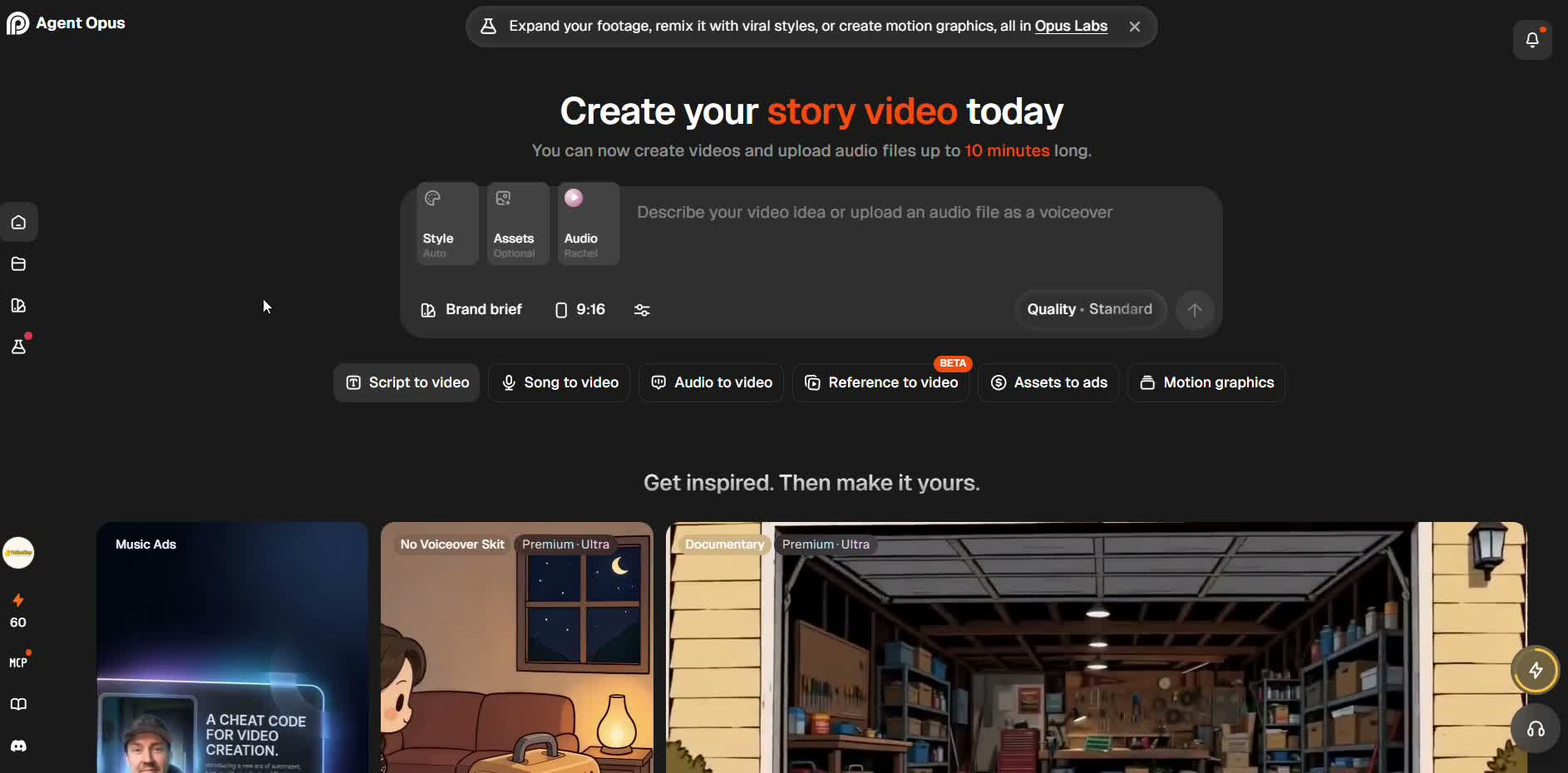
Task: Open the docs book icon in sidebar
Action: pyautogui.click(x=18, y=704)
